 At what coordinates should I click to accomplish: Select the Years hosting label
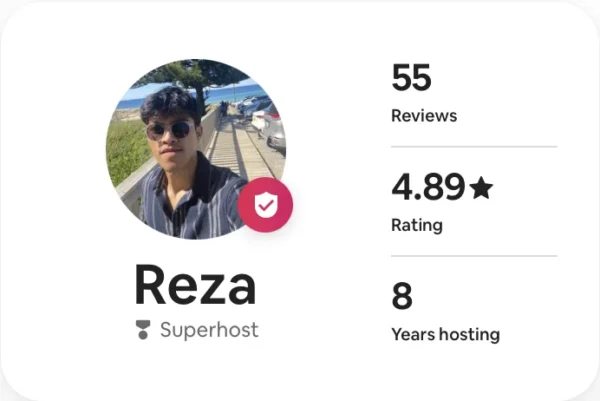pyautogui.click(x=445, y=334)
